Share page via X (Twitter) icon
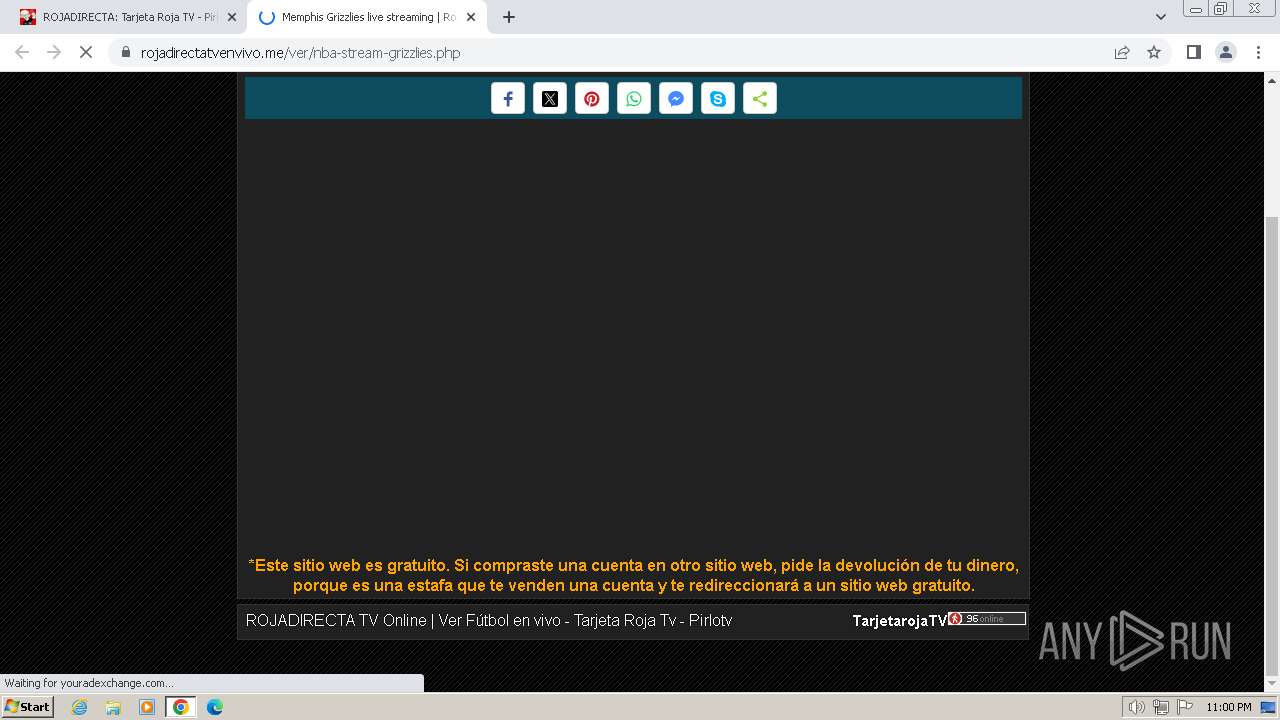1280x720 pixels. click(550, 99)
